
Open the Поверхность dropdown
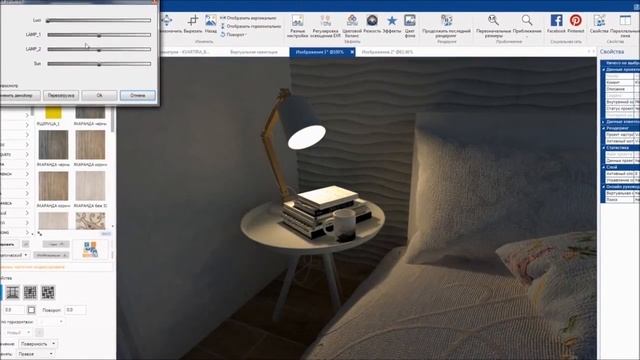37,344
